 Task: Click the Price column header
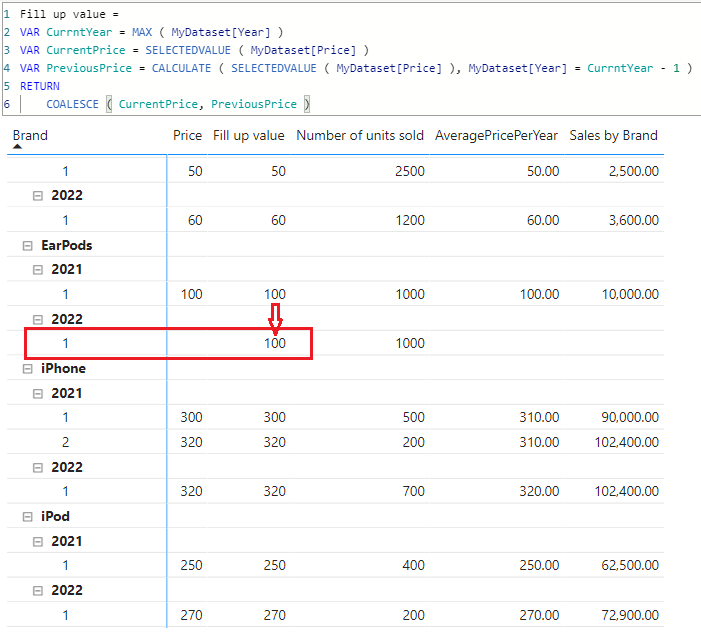point(187,135)
